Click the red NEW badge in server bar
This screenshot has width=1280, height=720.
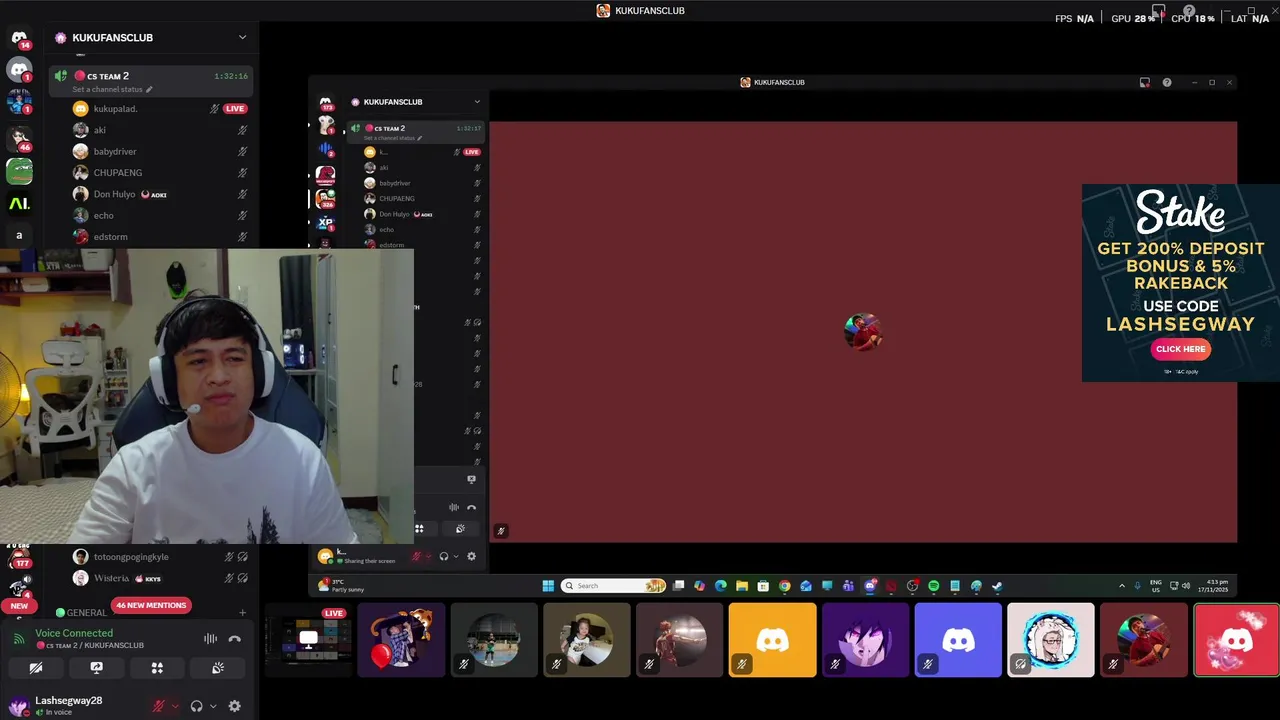[x=19, y=606]
